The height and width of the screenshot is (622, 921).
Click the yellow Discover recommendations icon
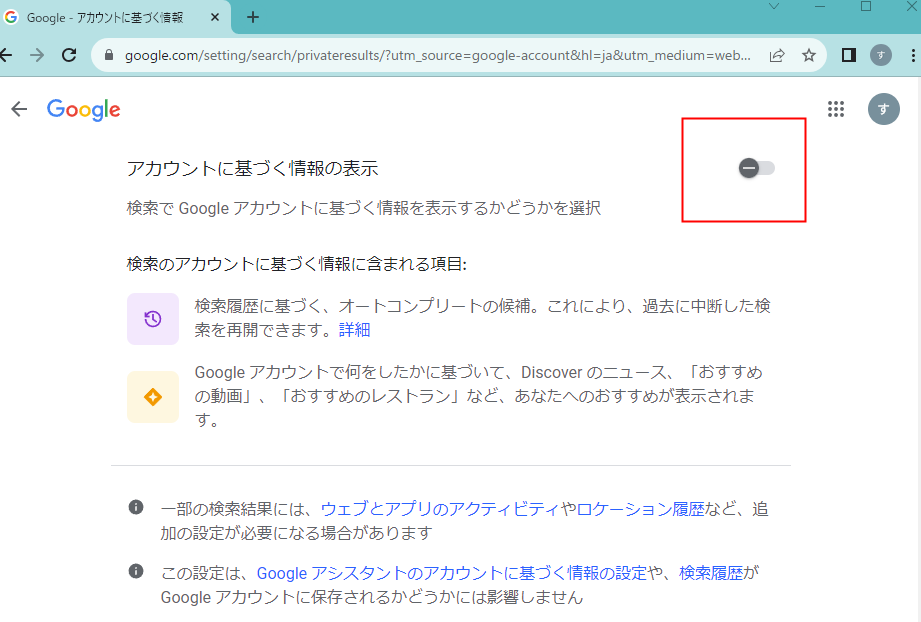[152, 397]
